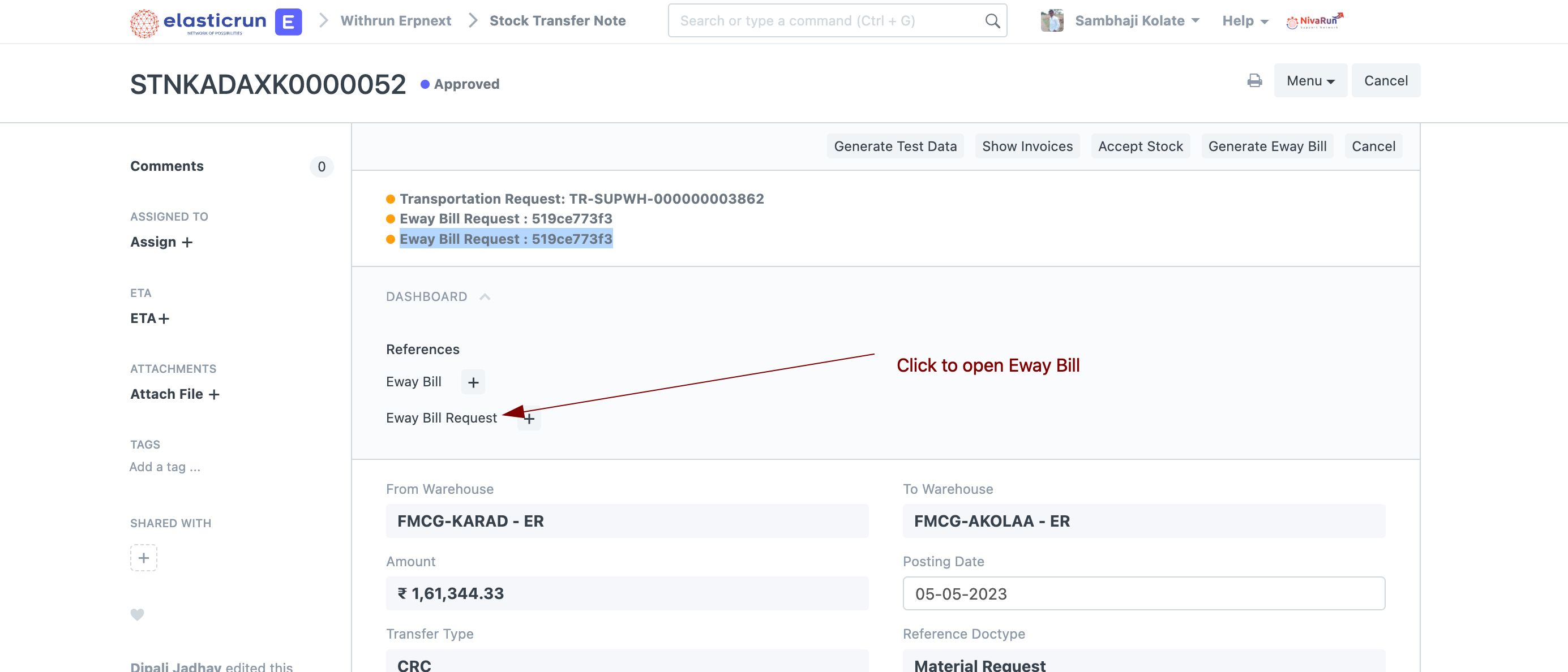Screen dimensions: 1568x672
Task: Add a shared user with the dashed plus box
Action: coord(144,558)
